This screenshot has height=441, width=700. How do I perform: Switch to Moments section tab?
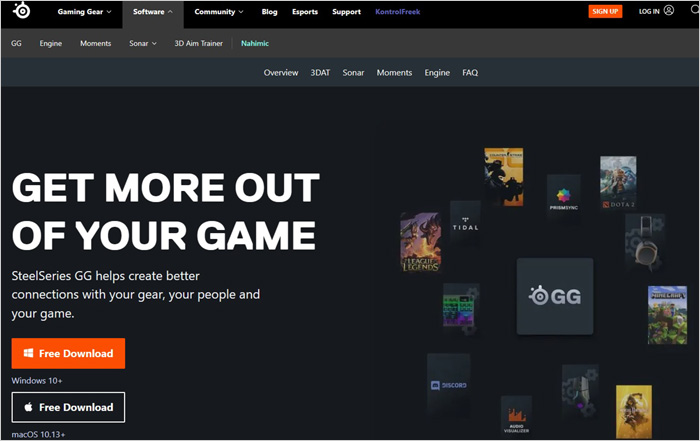[394, 72]
